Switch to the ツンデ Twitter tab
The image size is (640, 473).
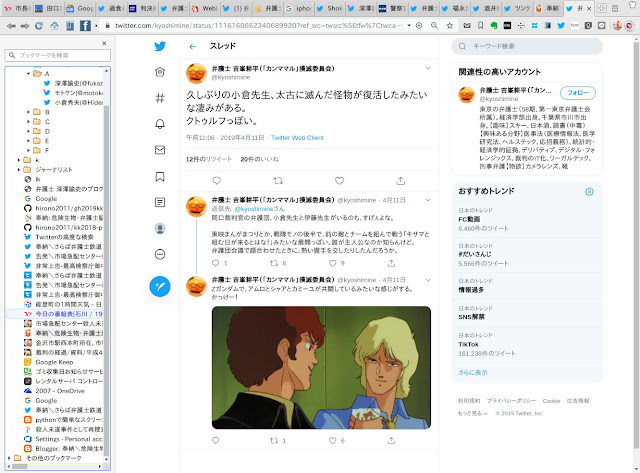click(x=518, y=8)
